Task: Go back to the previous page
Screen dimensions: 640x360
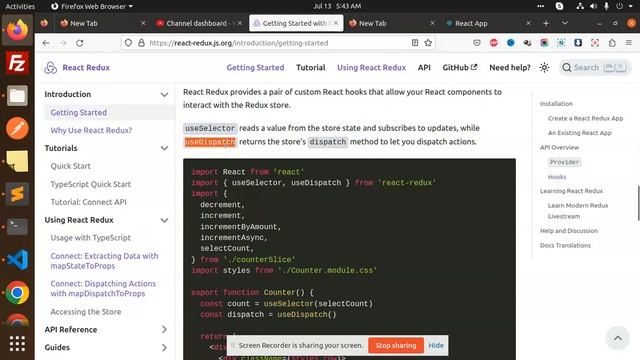Action: (x=46, y=43)
